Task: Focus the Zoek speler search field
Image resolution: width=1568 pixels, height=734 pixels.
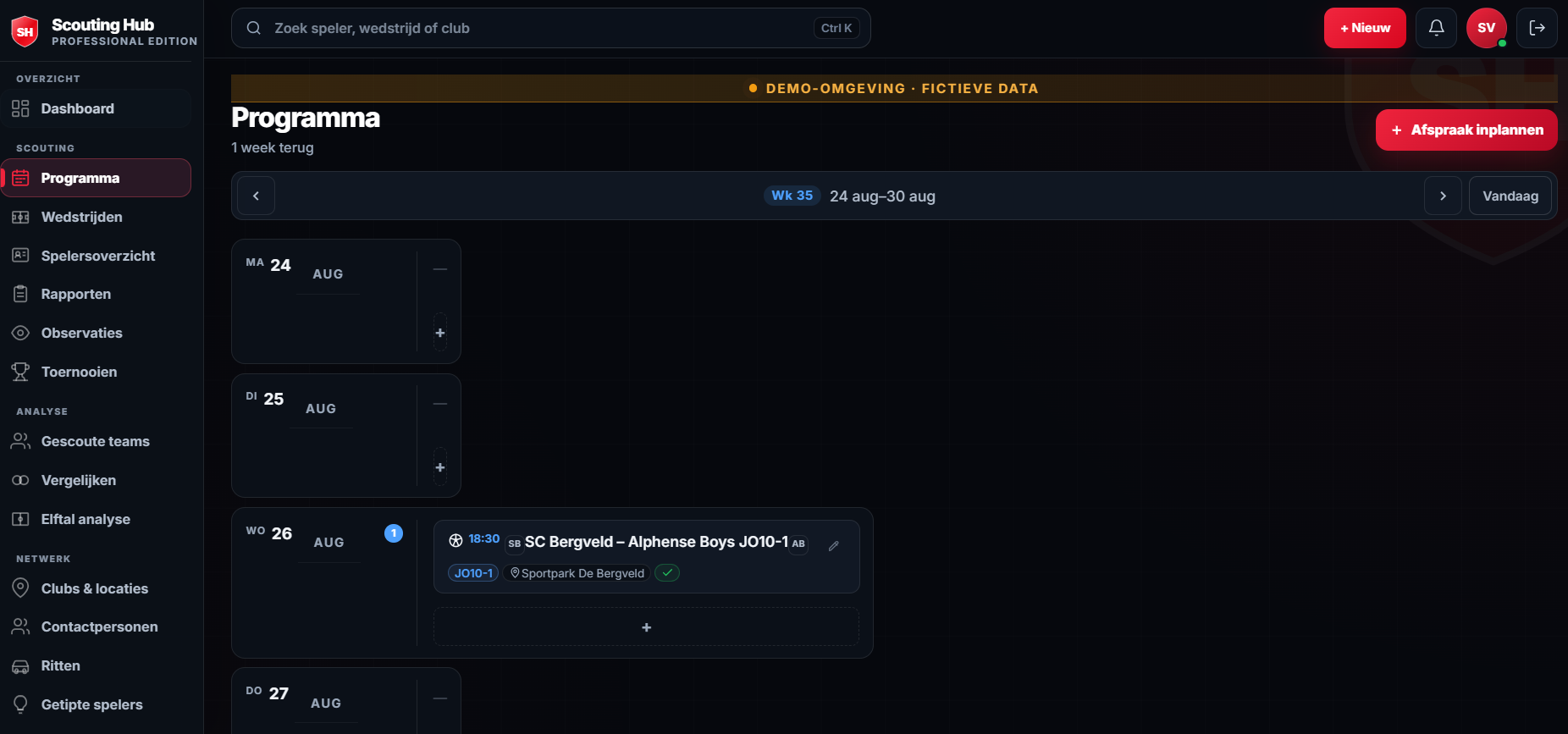Action: pyautogui.click(x=550, y=28)
